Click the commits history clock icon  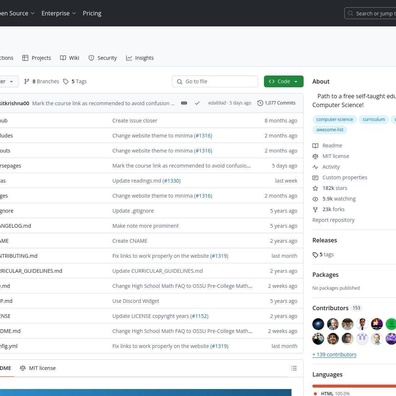tap(260, 103)
